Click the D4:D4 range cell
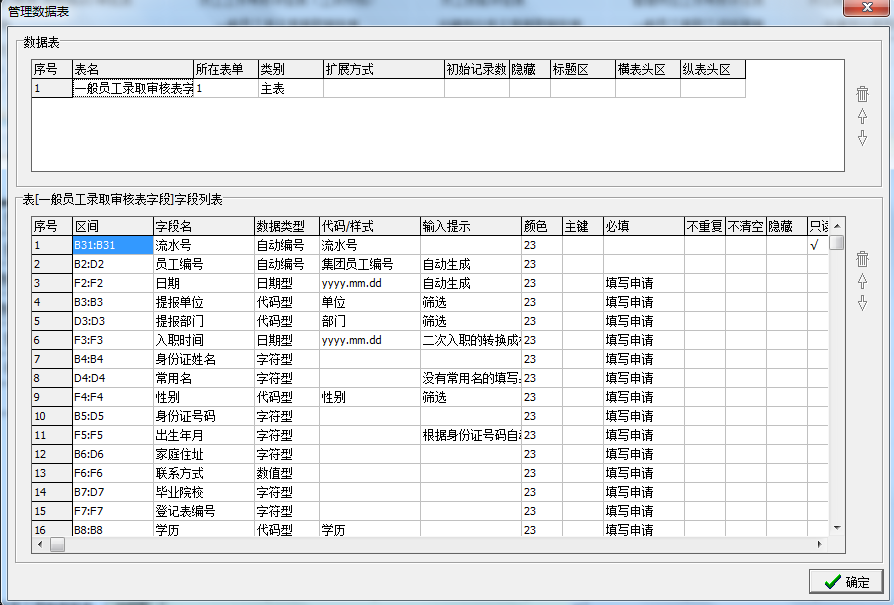The height and width of the screenshot is (605, 894). tap(113, 378)
